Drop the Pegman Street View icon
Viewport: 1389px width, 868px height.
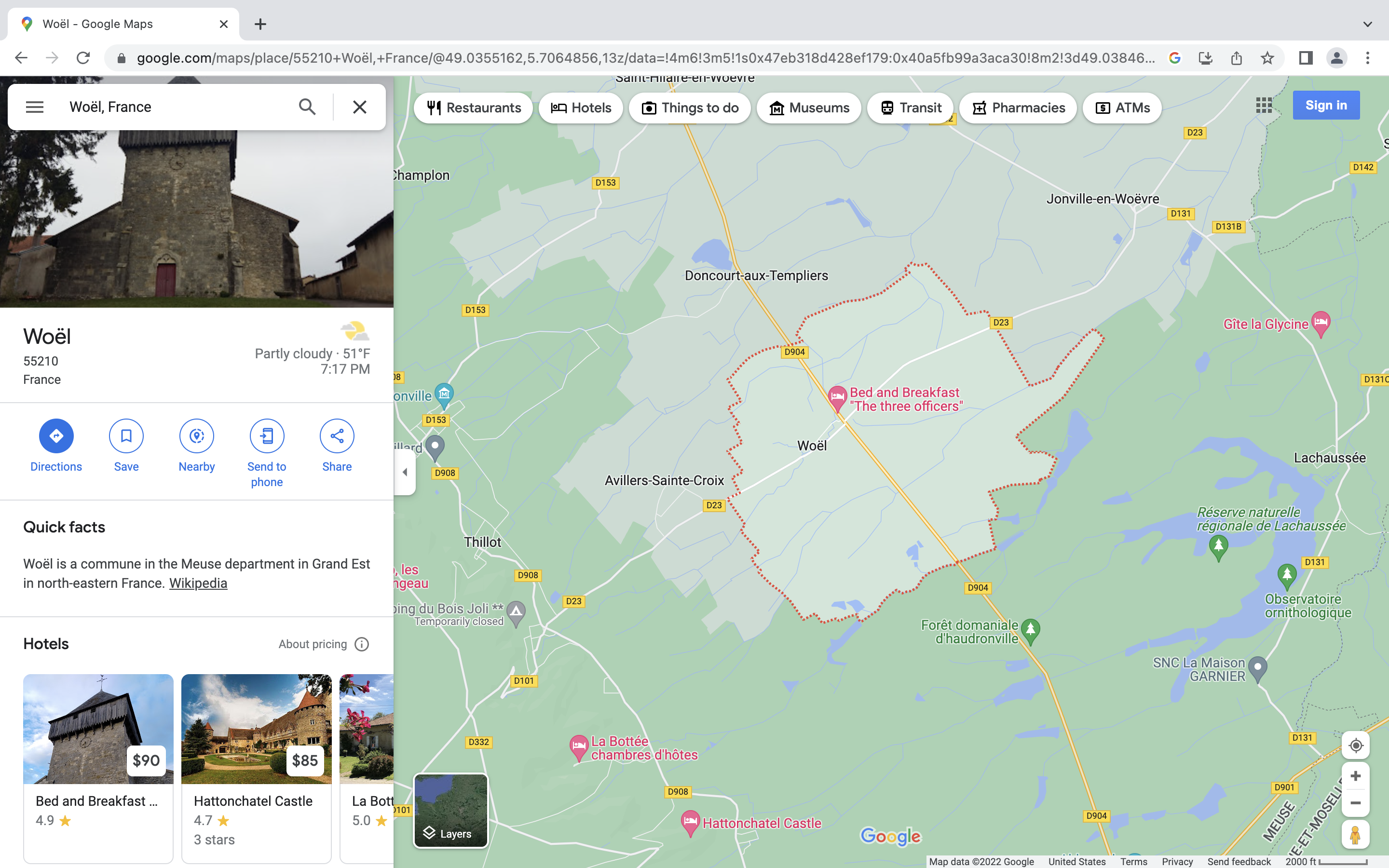[1355, 835]
